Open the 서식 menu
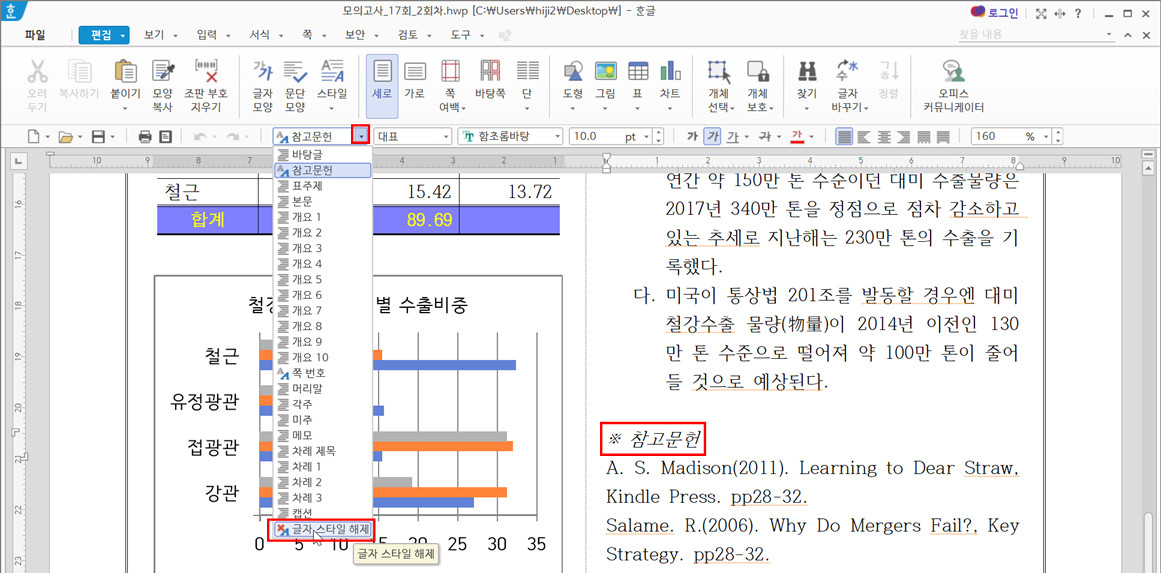 pyautogui.click(x=260, y=35)
